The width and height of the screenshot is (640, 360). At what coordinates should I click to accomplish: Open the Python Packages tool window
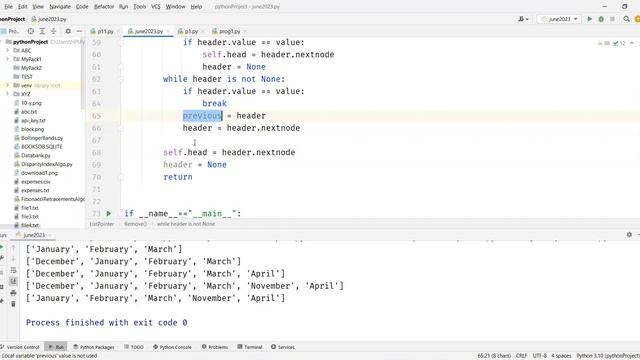(94, 347)
